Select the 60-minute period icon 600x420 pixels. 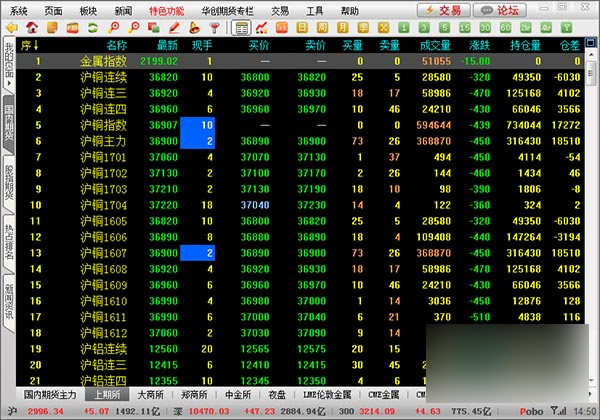[505, 28]
